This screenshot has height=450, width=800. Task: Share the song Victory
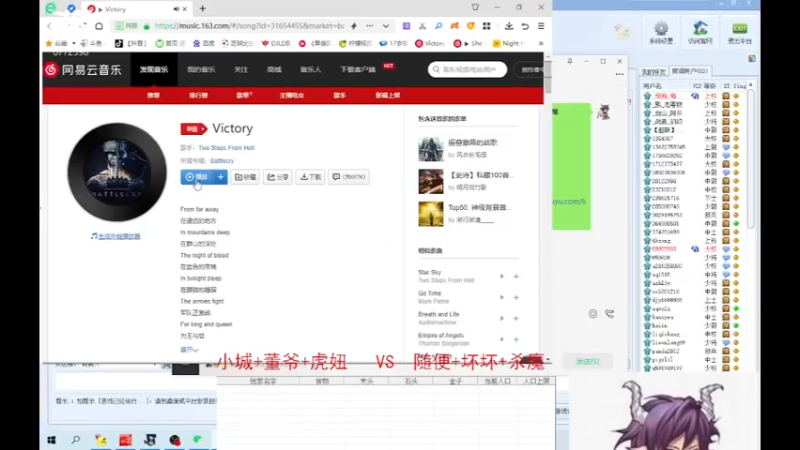click(x=278, y=177)
